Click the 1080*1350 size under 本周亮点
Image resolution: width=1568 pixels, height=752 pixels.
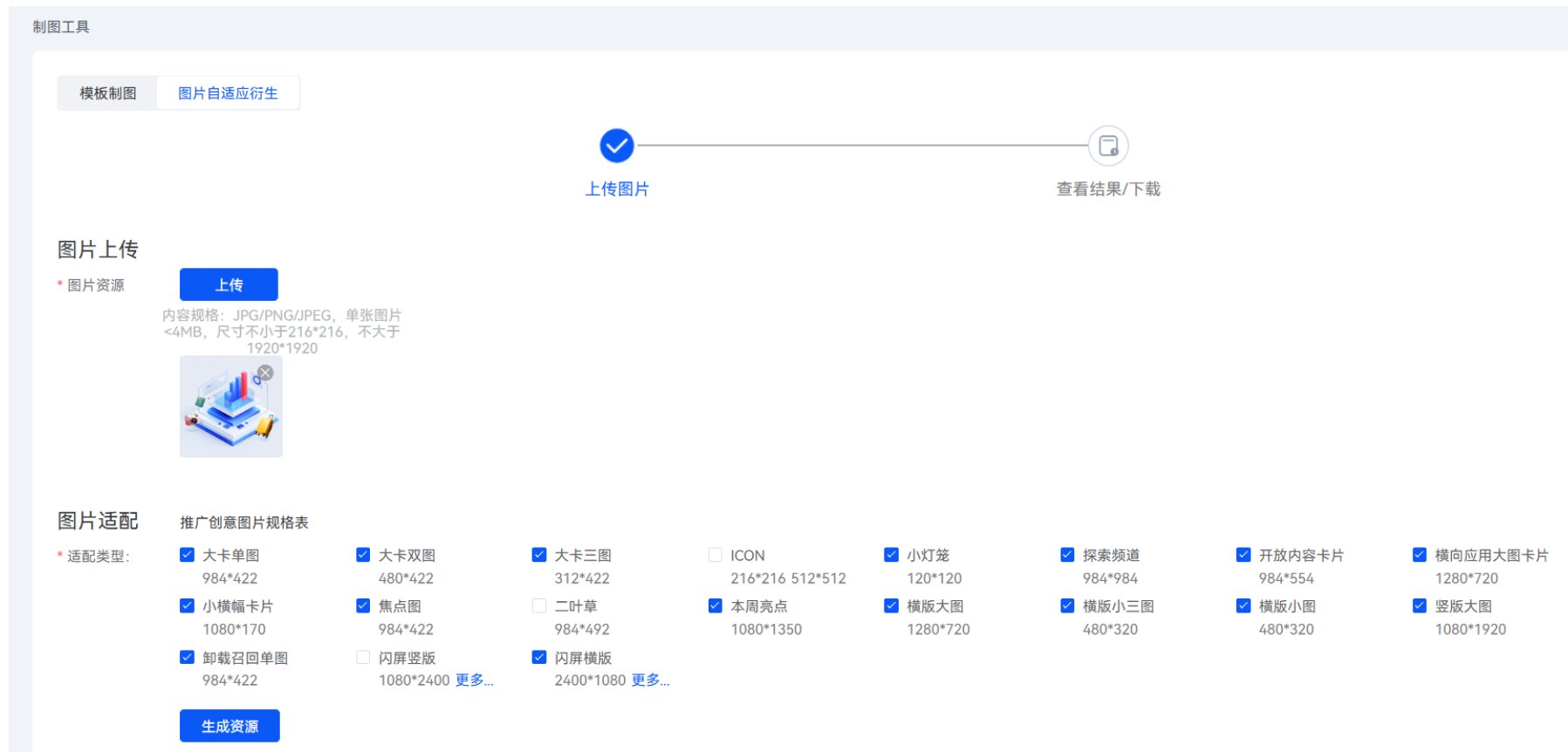766,629
